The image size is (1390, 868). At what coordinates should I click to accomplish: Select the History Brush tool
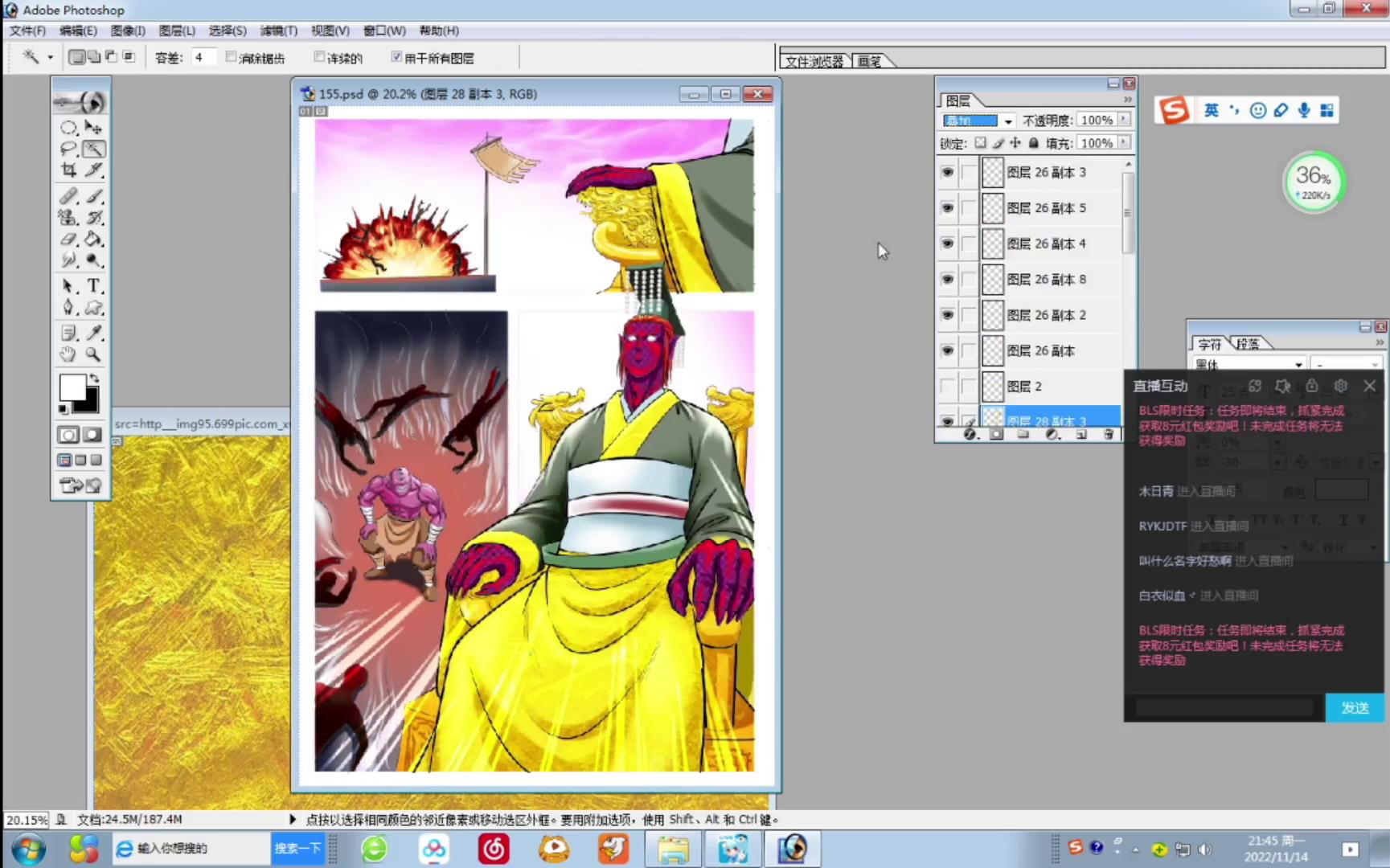(94, 217)
